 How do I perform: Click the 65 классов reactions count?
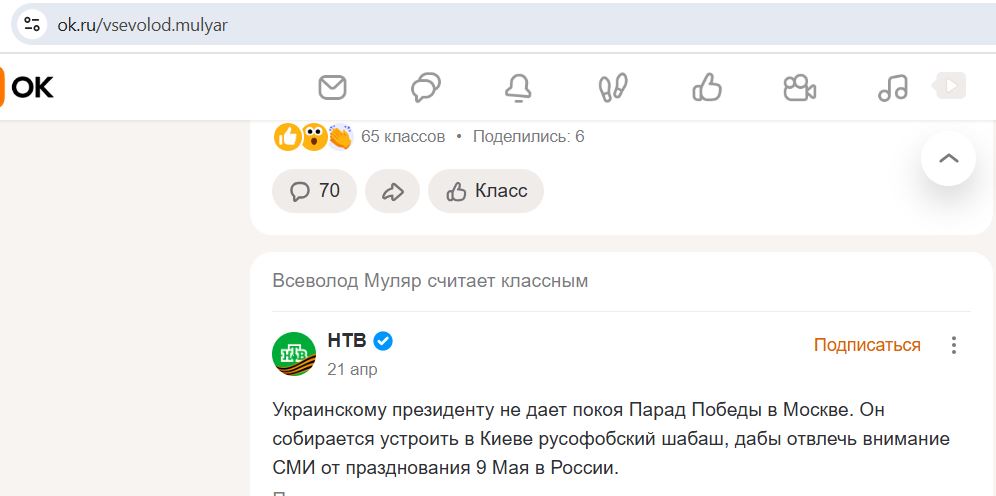(x=403, y=137)
